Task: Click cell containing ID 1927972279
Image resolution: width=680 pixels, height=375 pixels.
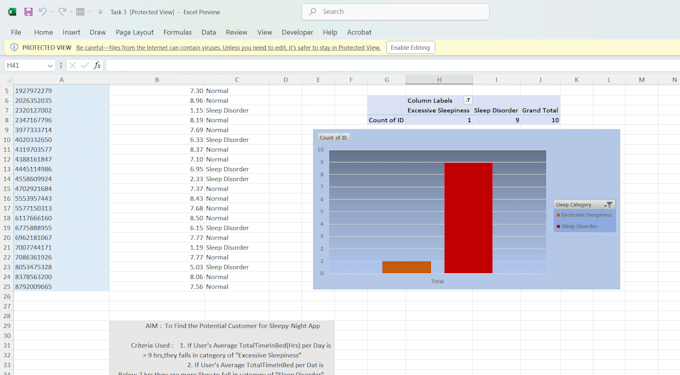Action: coord(61,91)
